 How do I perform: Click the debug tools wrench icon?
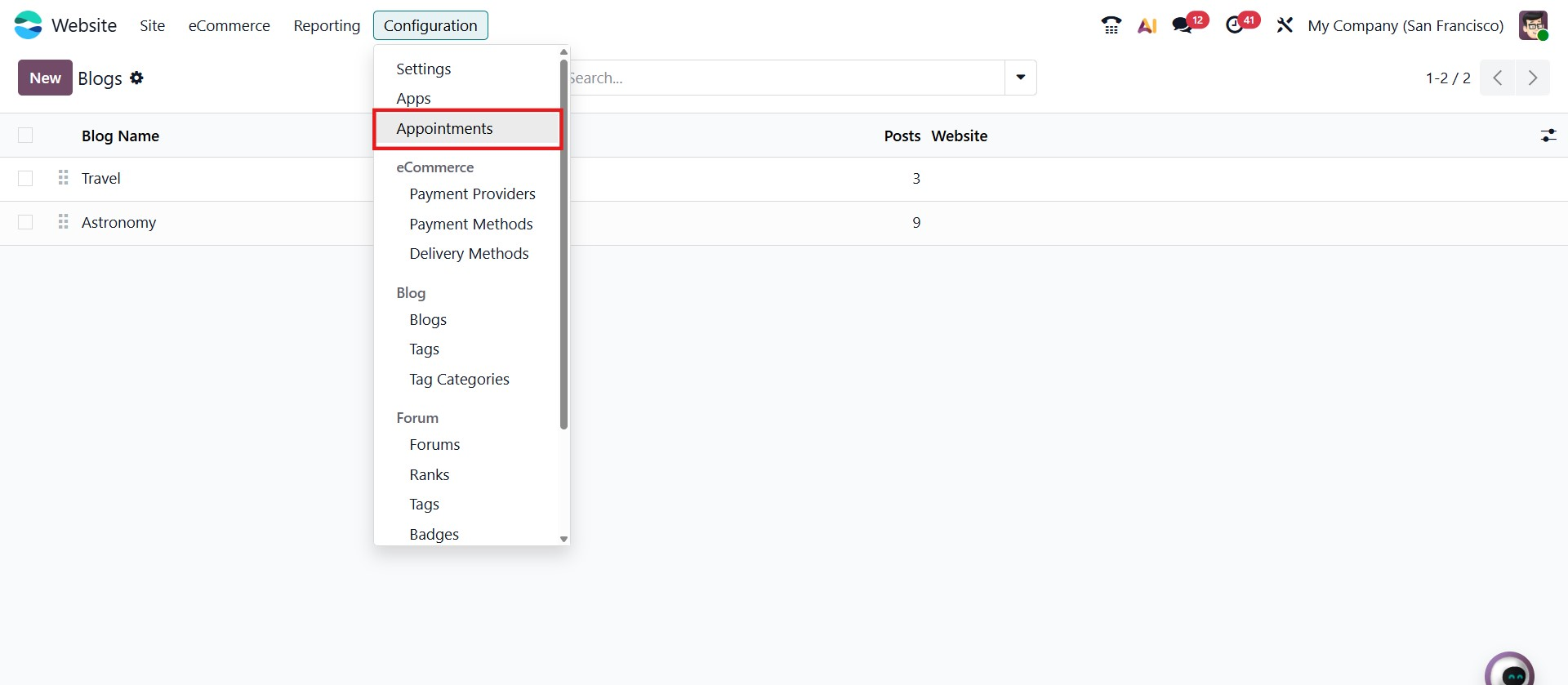(x=1285, y=25)
